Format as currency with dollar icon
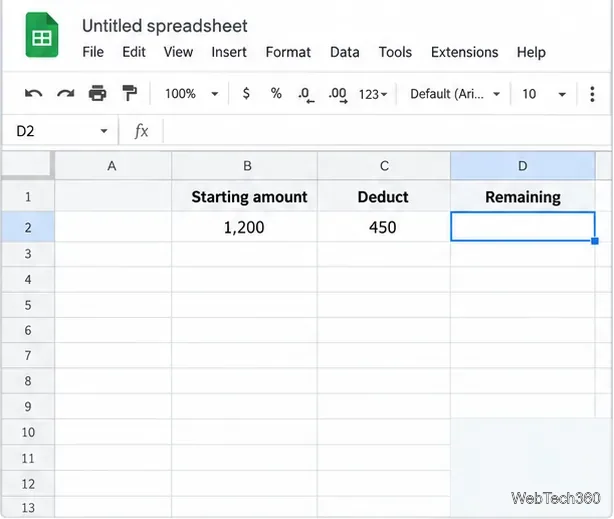This screenshot has width=614, height=519. (246, 94)
